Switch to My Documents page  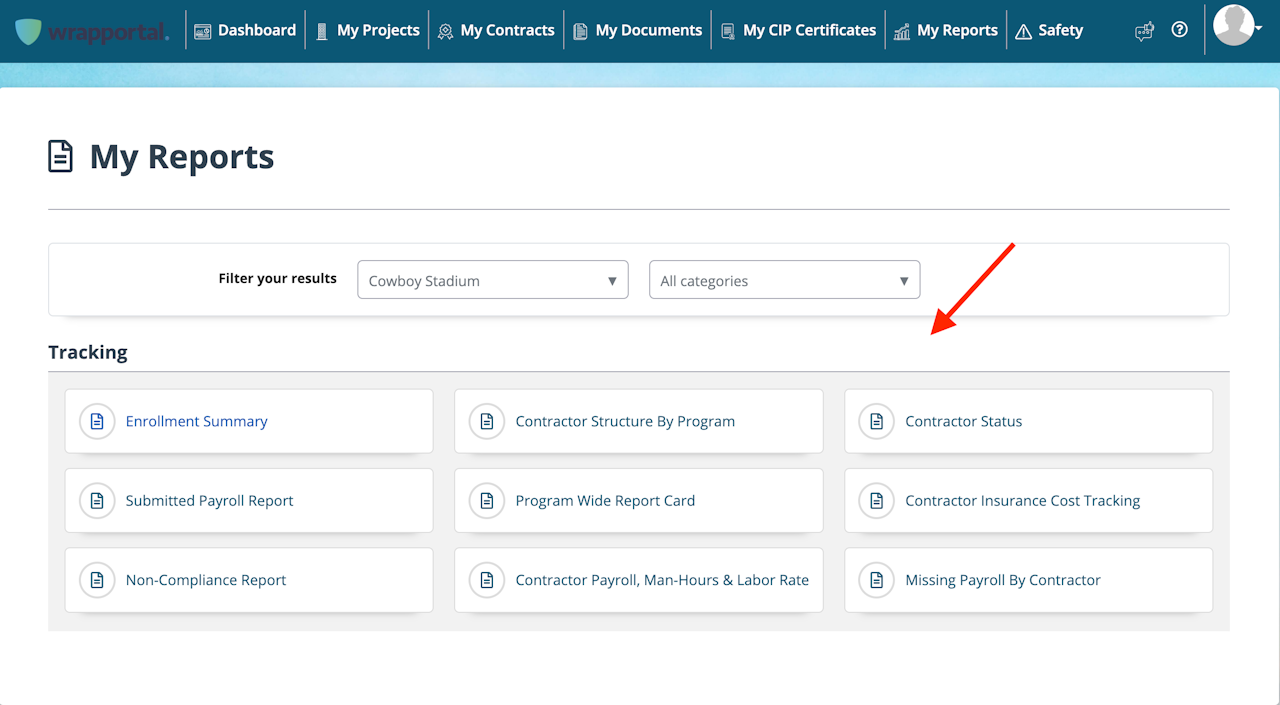(637, 31)
